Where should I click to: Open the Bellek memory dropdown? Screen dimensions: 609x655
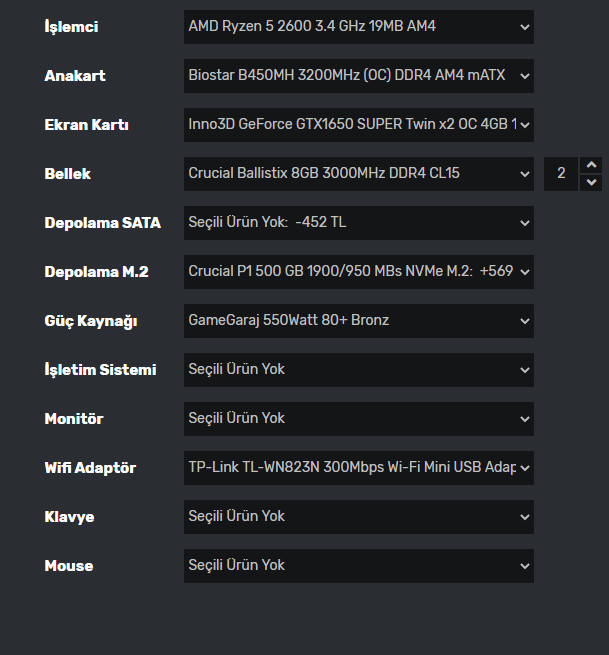(x=358, y=174)
